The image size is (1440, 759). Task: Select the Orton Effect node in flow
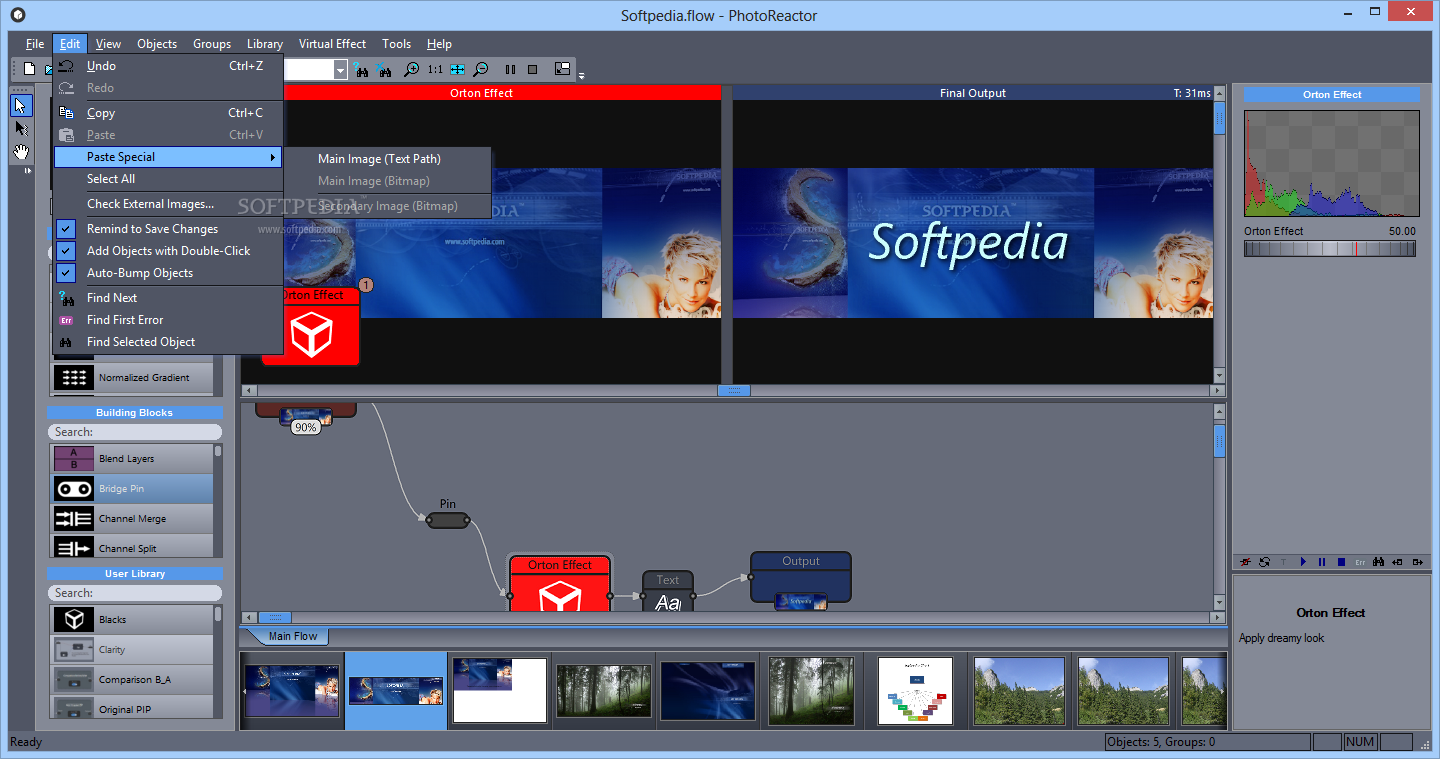560,583
